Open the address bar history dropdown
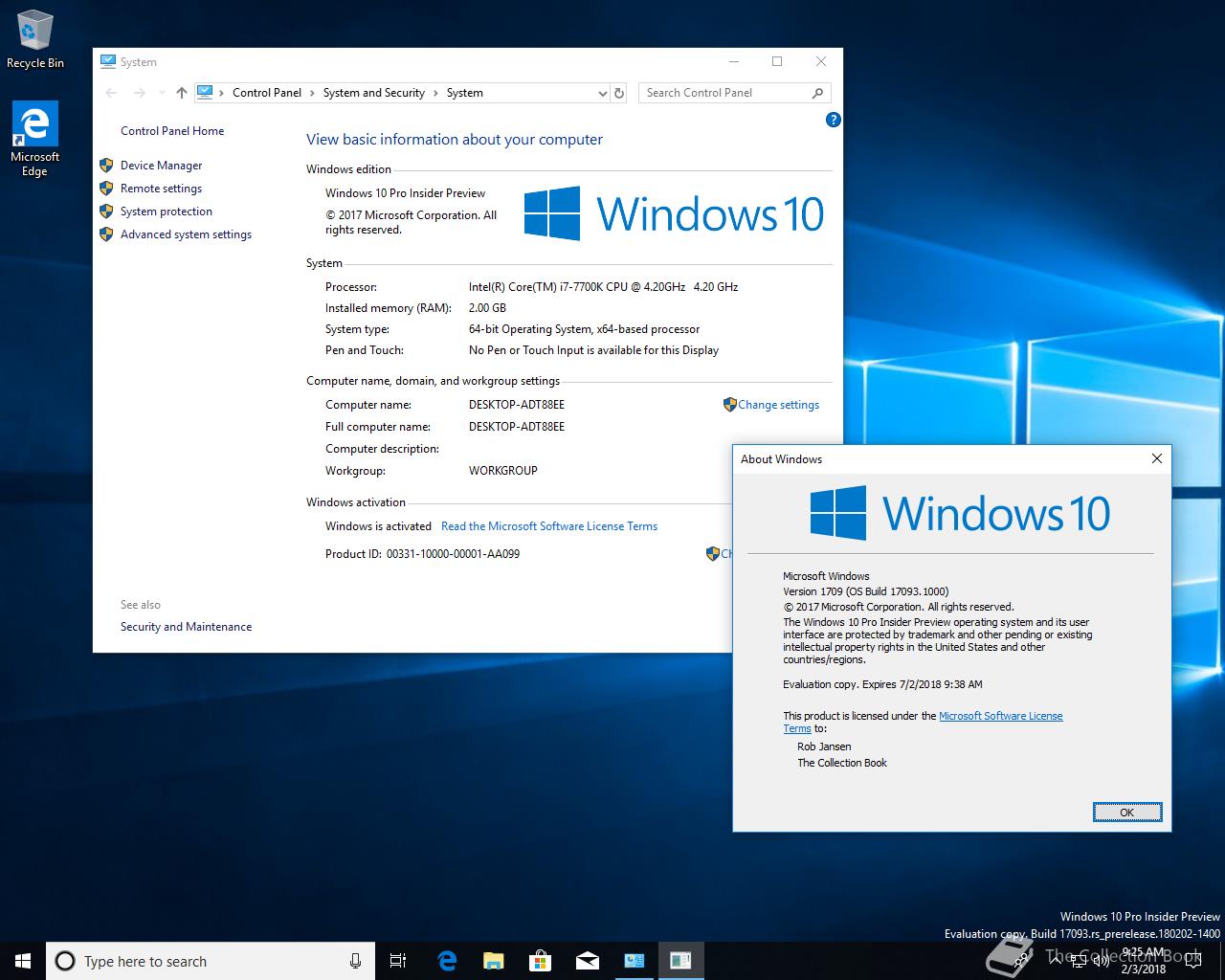 [602, 93]
